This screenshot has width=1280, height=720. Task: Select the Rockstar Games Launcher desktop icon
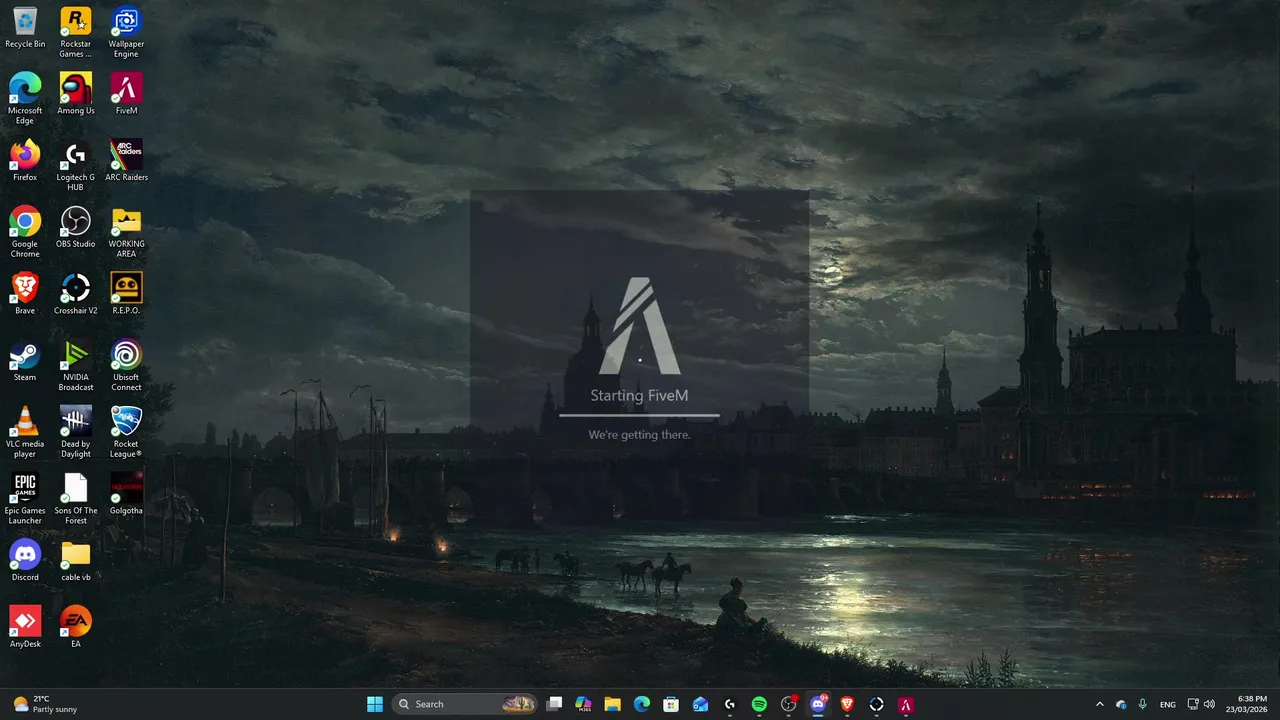[x=76, y=32]
